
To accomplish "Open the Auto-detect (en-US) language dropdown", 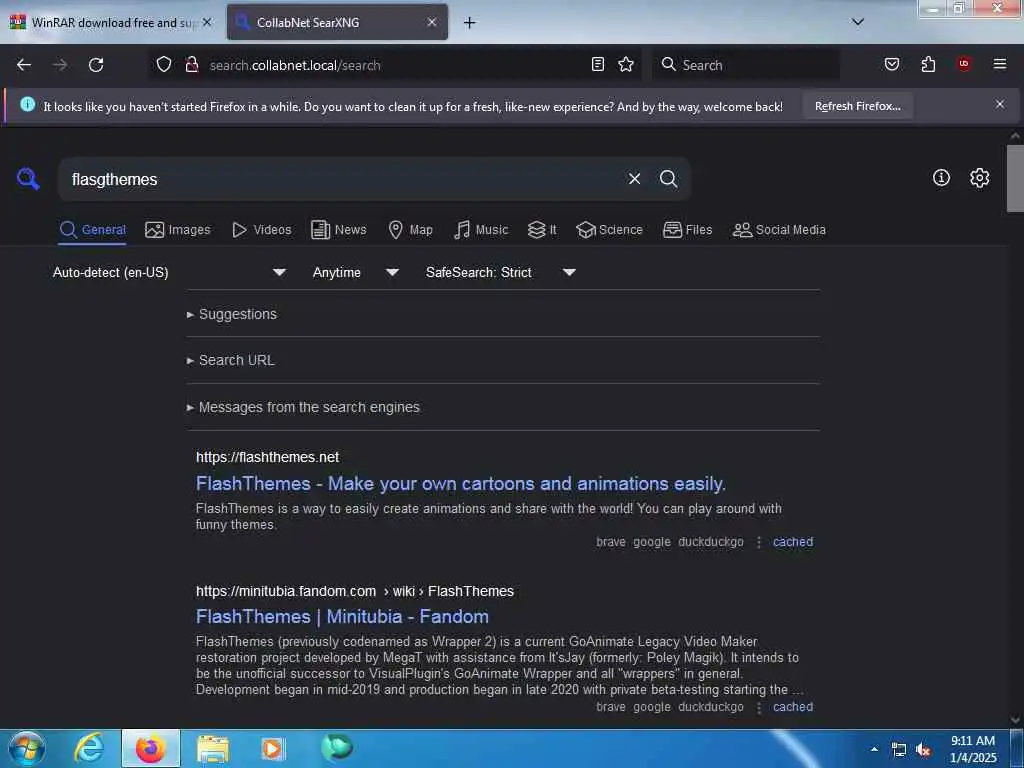I will pyautogui.click(x=170, y=272).
